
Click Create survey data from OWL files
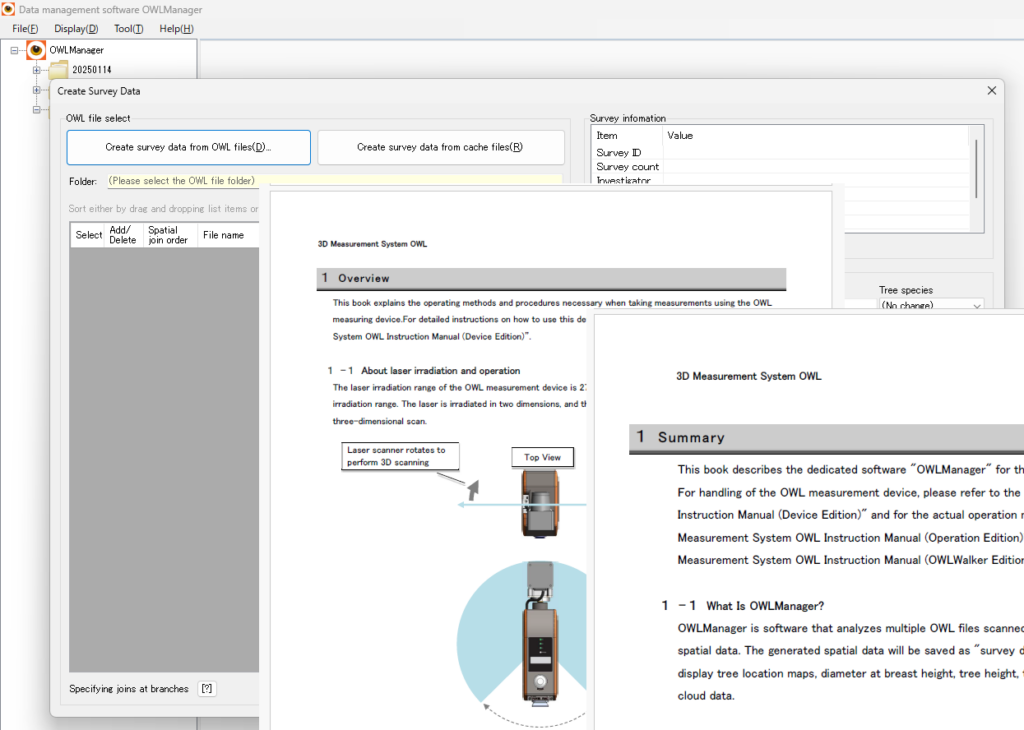click(x=188, y=147)
